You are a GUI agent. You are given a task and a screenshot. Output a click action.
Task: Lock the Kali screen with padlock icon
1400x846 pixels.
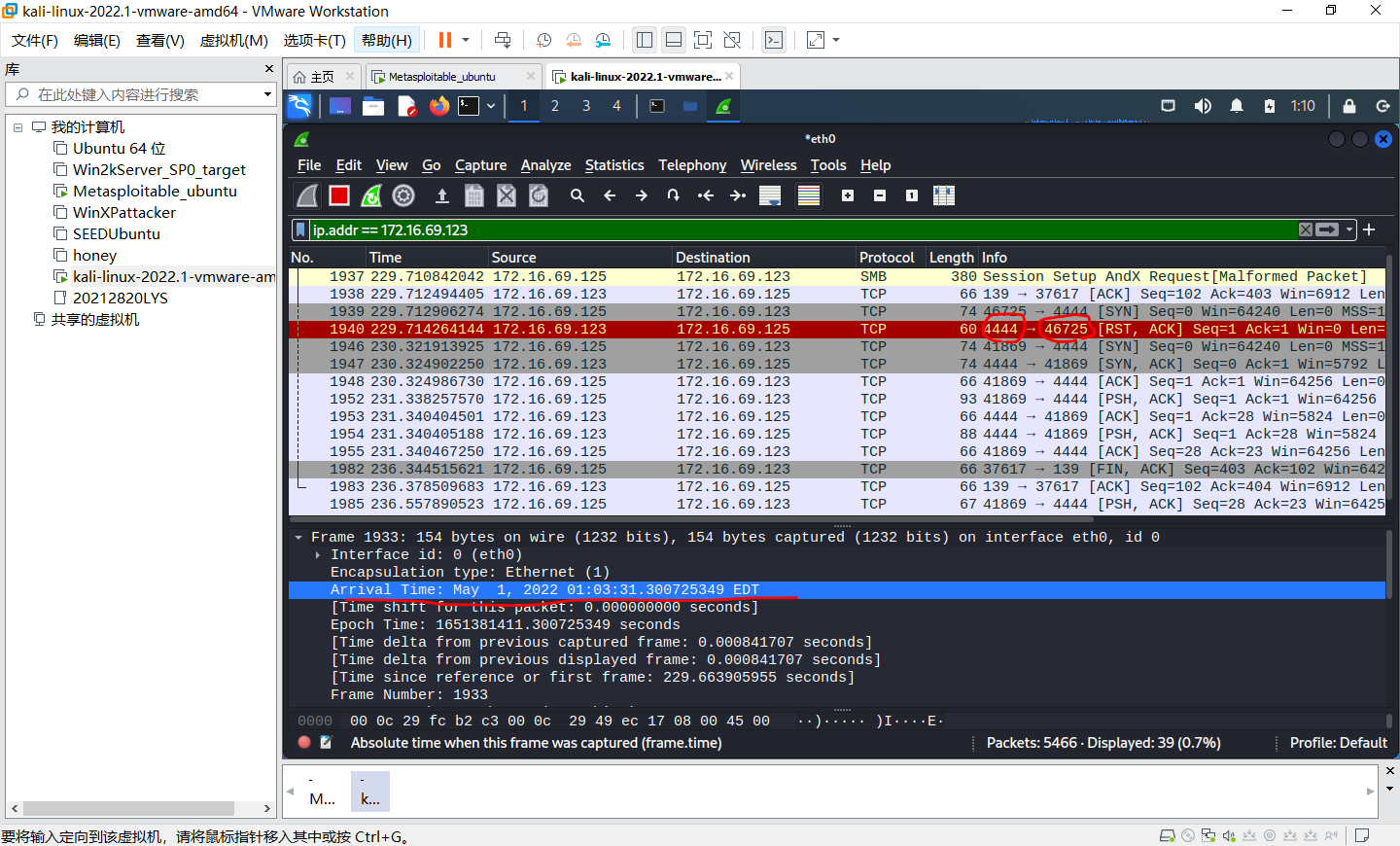coord(1349,106)
